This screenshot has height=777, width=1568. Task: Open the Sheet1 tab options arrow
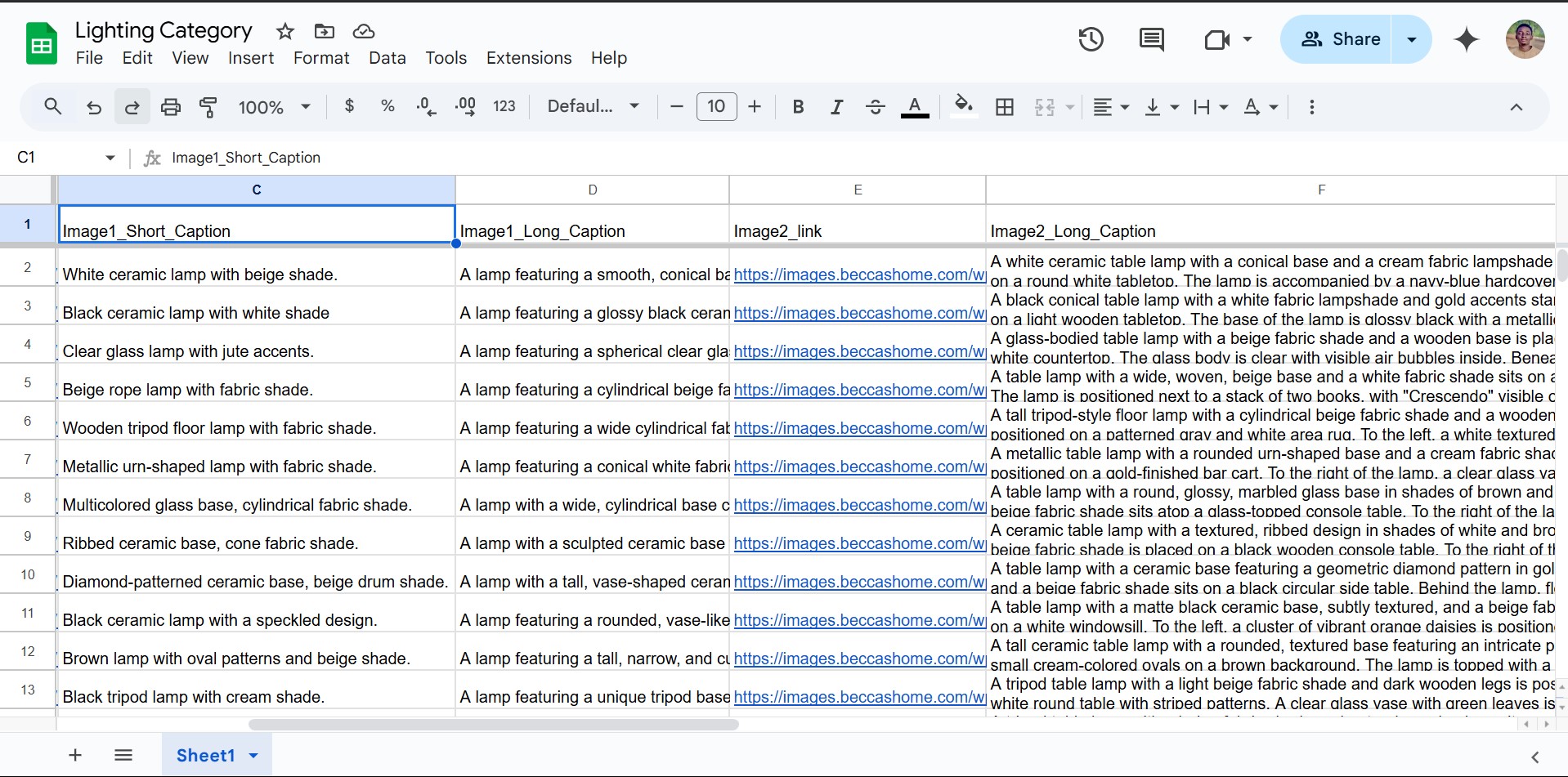tap(254, 756)
